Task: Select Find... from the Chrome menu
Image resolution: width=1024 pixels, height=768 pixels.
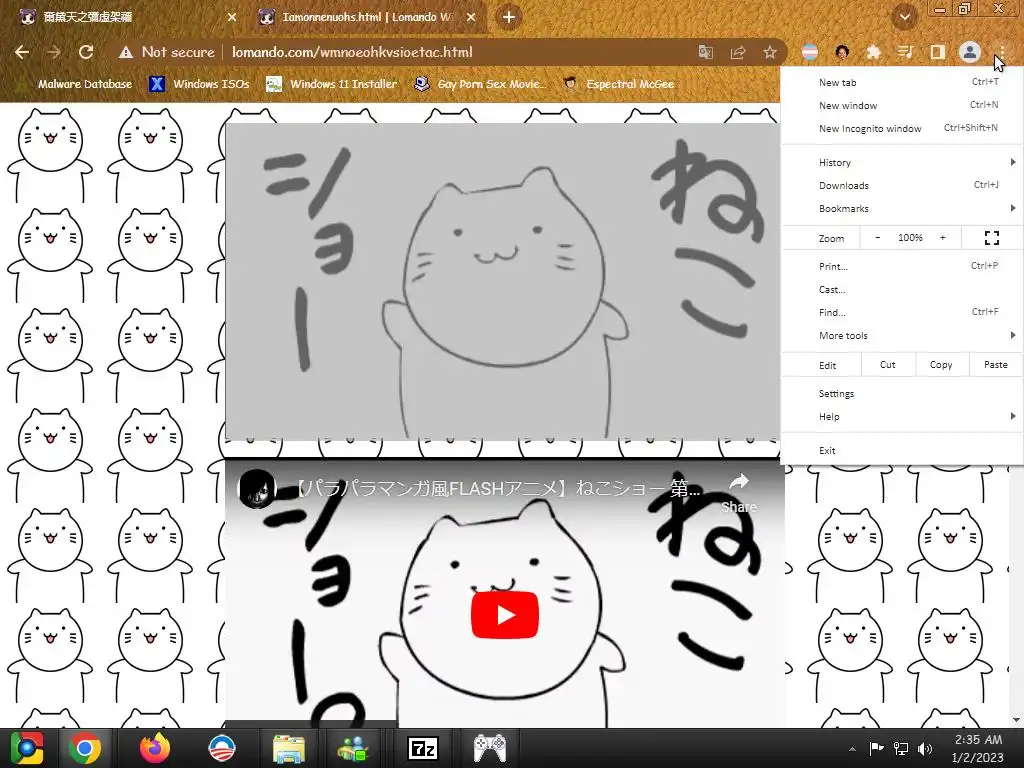Action: [902, 312]
